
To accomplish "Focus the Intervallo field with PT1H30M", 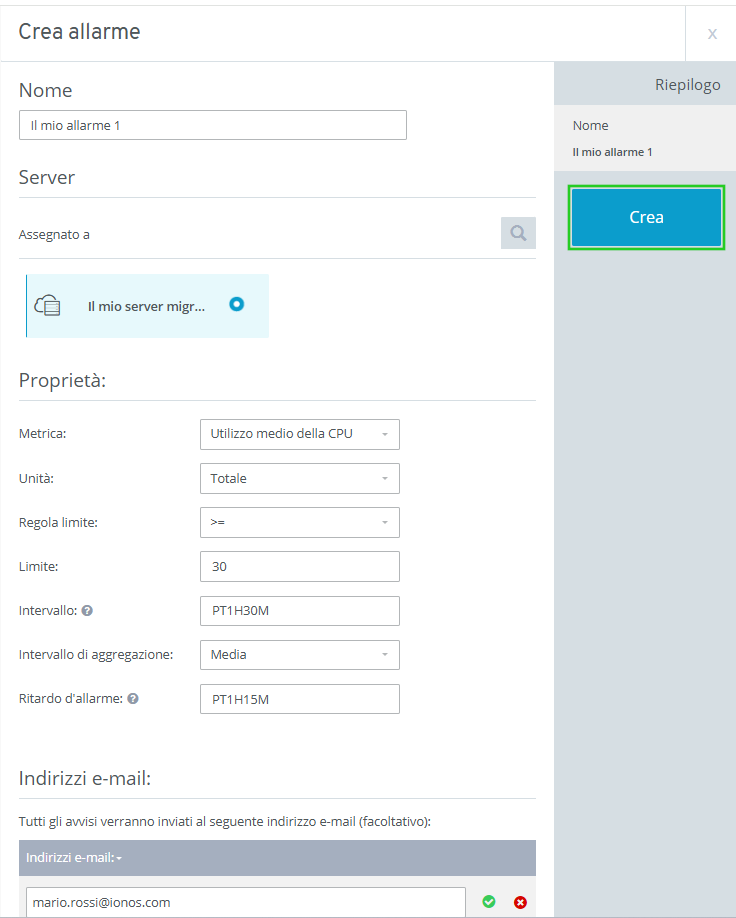I will point(299,611).
